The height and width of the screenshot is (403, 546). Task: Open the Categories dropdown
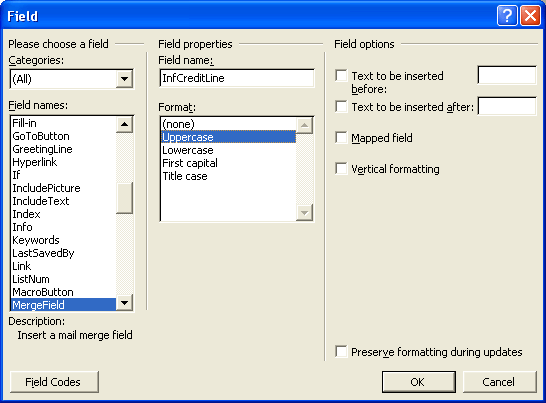tap(124, 79)
